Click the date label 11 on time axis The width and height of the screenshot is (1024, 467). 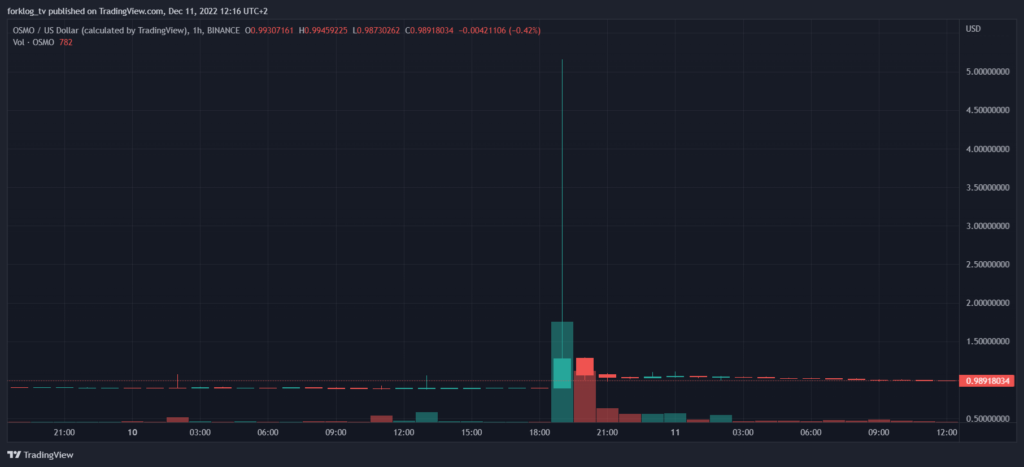(675, 433)
